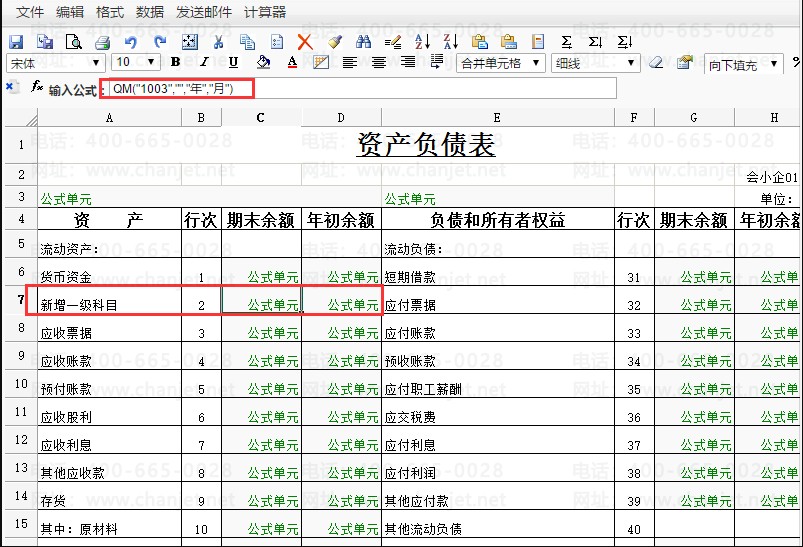Open the 编辑 menu
The height and width of the screenshot is (547, 803).
[x=70, y=12]
